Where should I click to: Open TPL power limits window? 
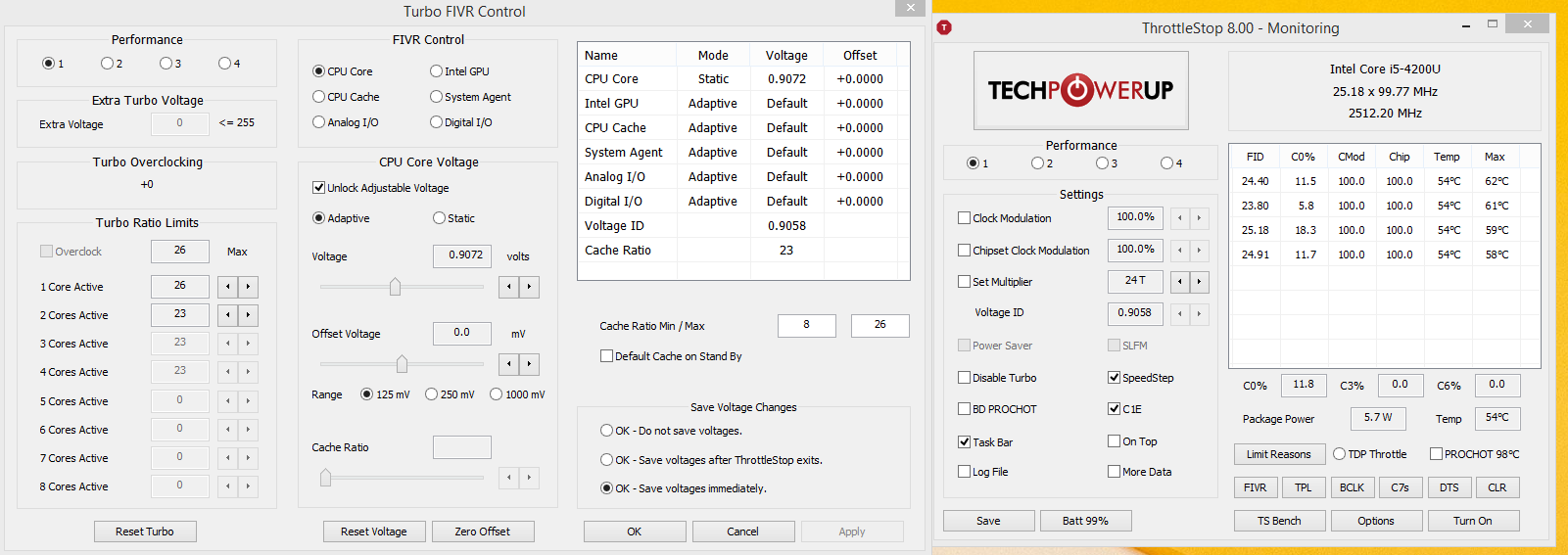click(x=1304, y=487)
